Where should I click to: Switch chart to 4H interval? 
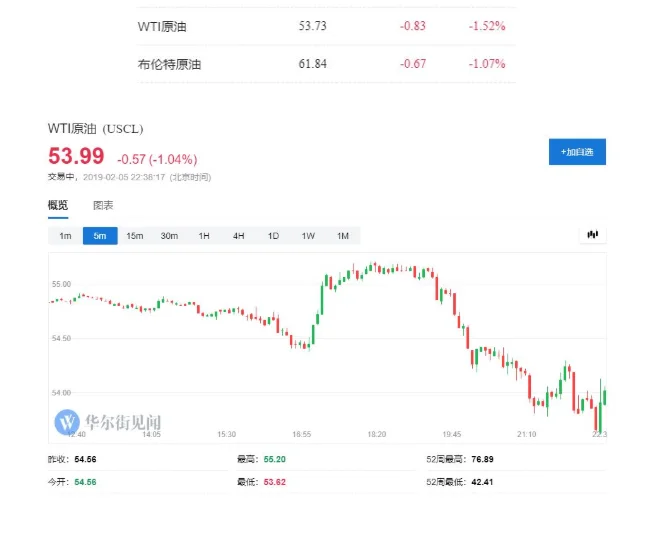coord(238,236)
